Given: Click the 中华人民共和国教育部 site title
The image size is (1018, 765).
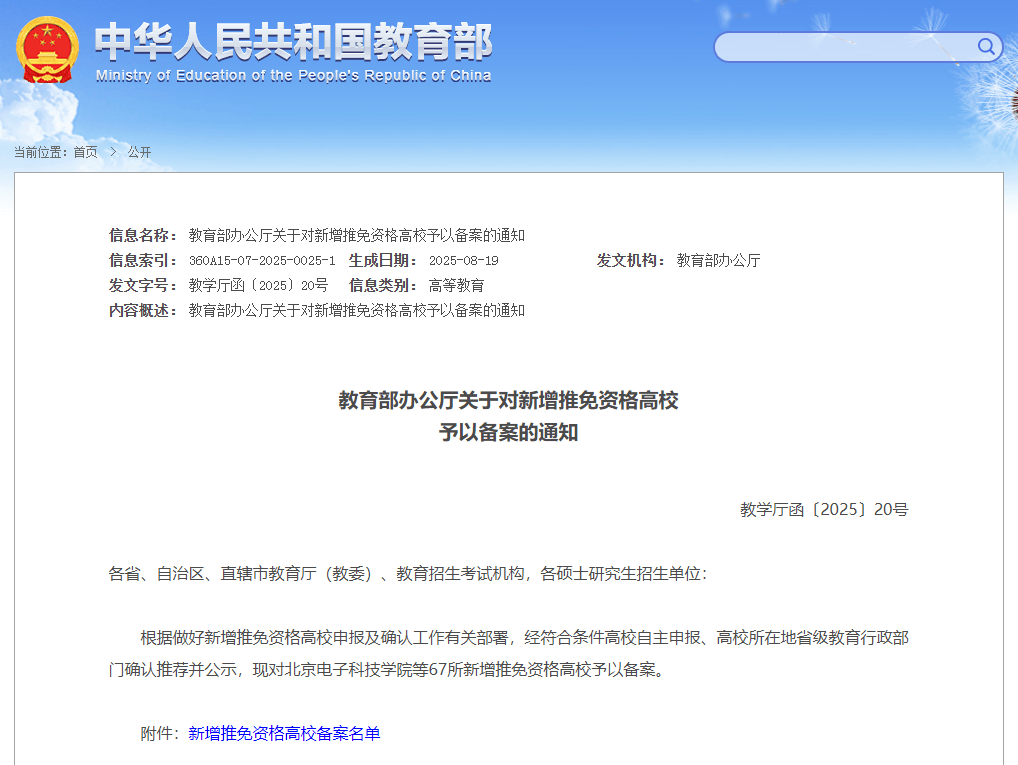Looking at the screenshot, I should pos(294,42).
